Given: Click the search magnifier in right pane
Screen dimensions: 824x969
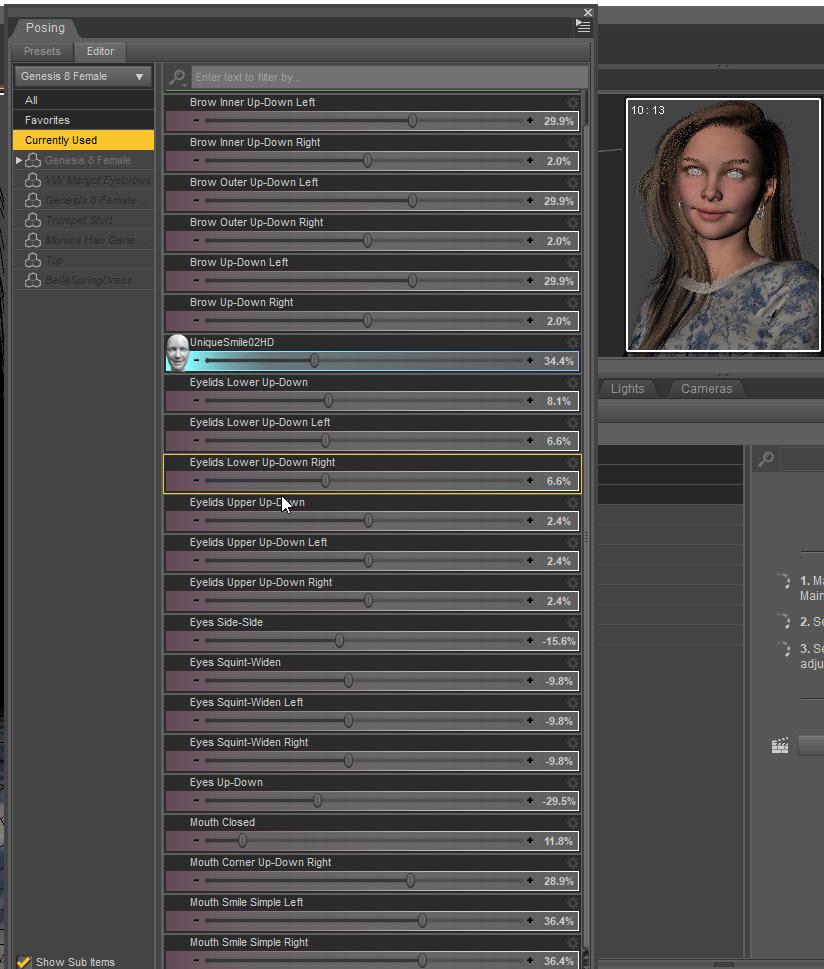Looking at the screenshot, I should [x=767, y=459].
